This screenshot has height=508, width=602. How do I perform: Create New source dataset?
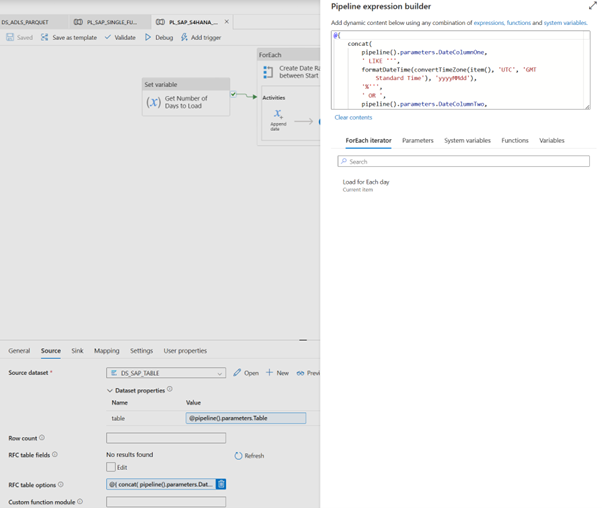click(277, 373)
